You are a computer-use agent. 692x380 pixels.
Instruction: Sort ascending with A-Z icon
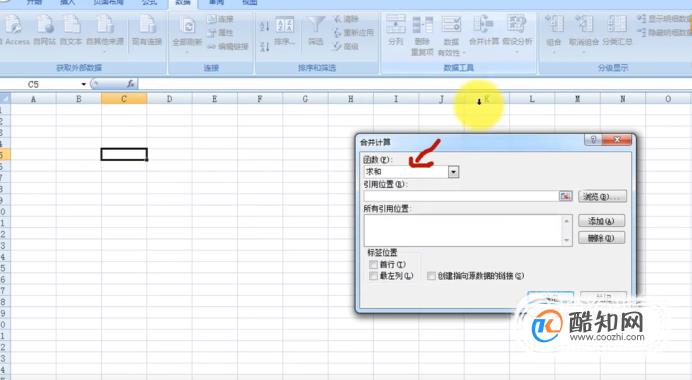coord(264,26)
